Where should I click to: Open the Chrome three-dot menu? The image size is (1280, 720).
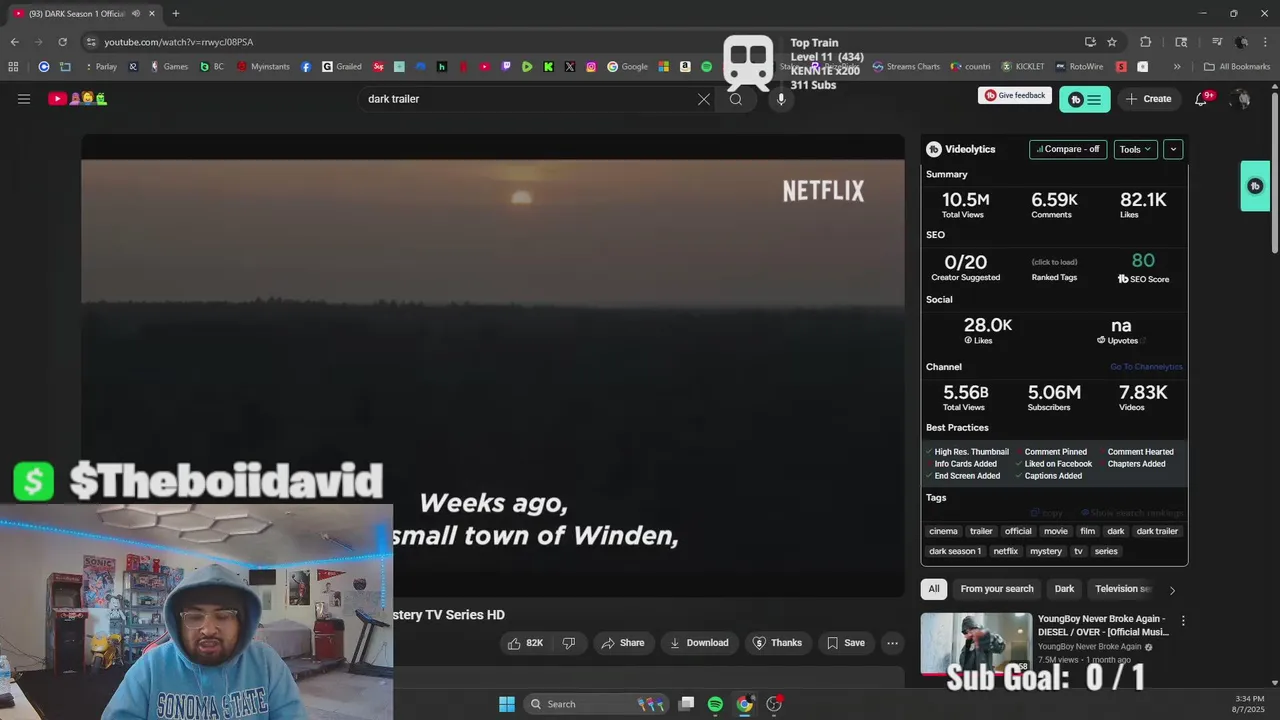(x=1265, y=42)
